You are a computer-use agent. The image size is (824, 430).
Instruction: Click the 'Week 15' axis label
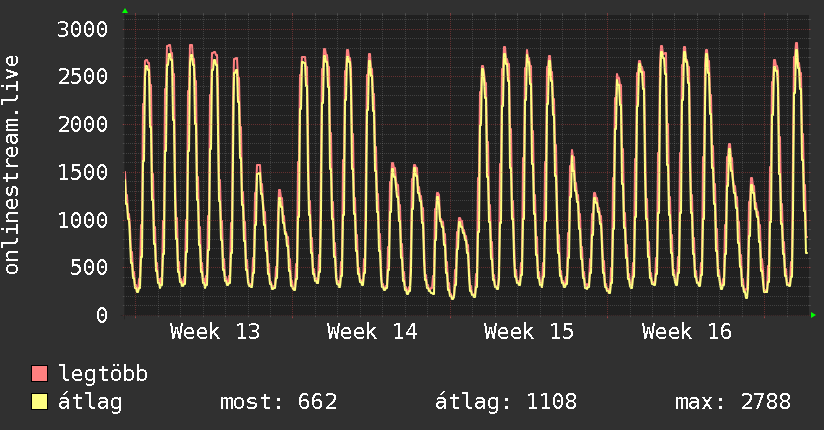pyautogui.click(x=529, y=332)
